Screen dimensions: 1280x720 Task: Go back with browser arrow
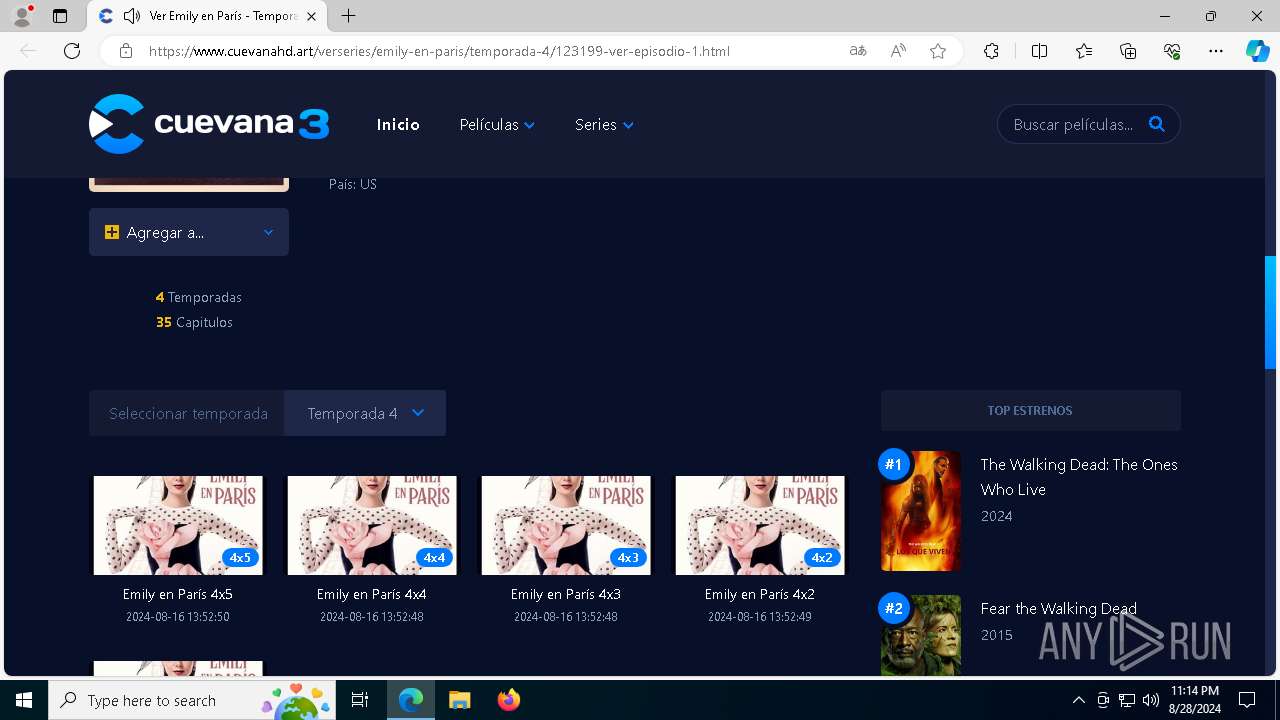click(28, 51)
